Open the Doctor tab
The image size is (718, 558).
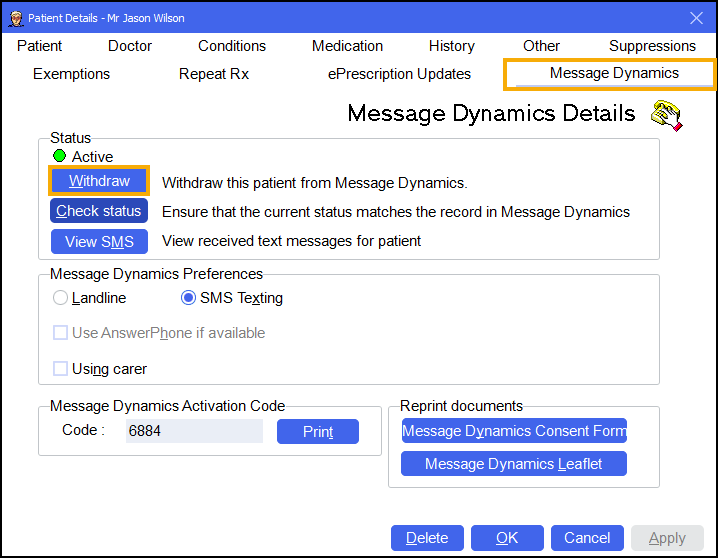pyautogui.click(x=130, y=46)
